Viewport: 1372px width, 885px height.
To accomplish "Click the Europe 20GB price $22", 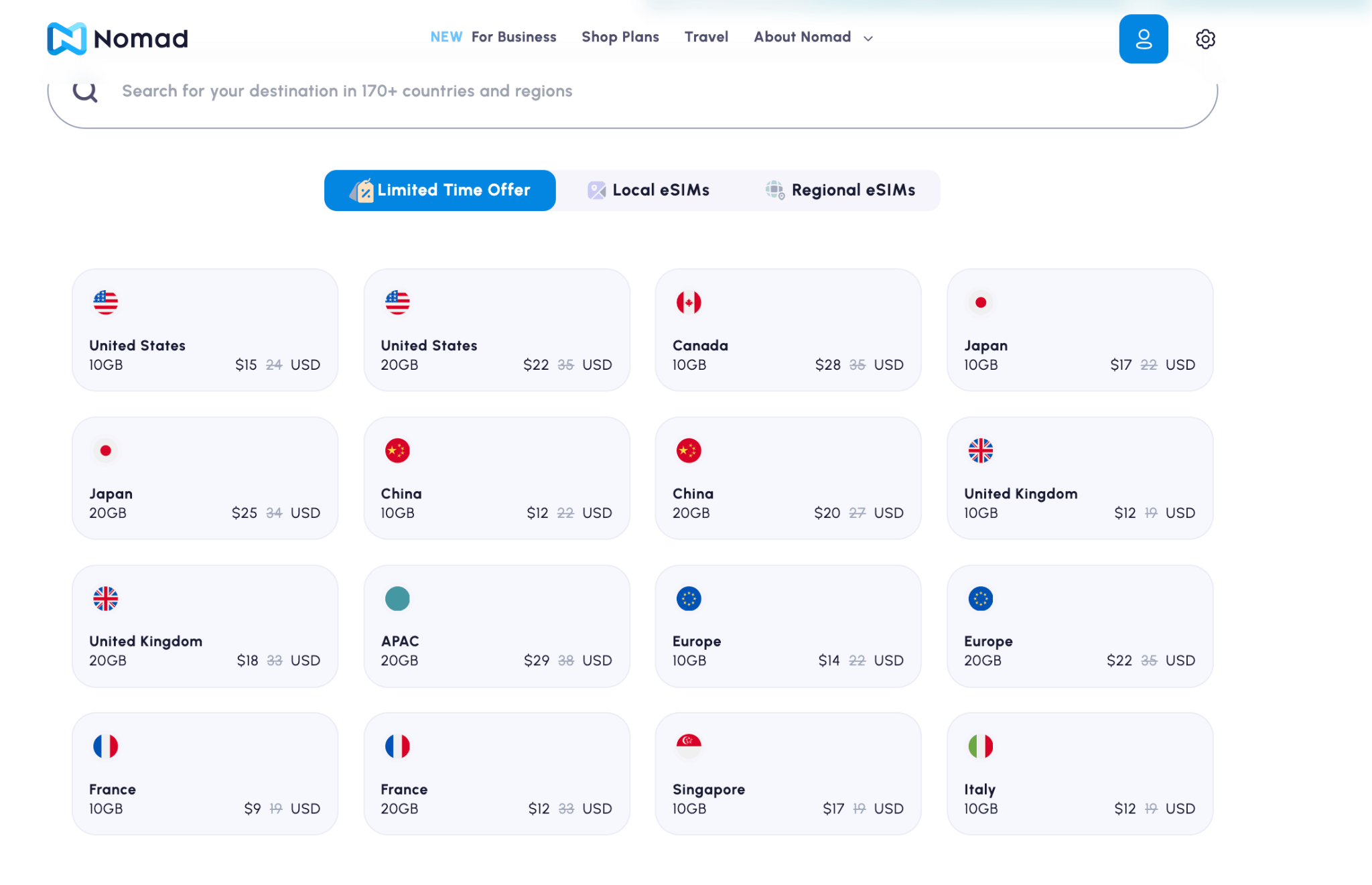I will [x=1119, y=661].
